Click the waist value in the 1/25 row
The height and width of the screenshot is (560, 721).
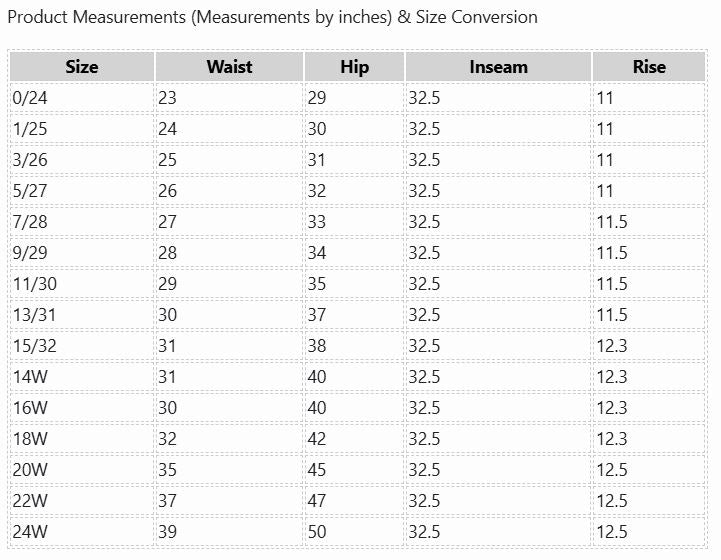pos(167,129)
